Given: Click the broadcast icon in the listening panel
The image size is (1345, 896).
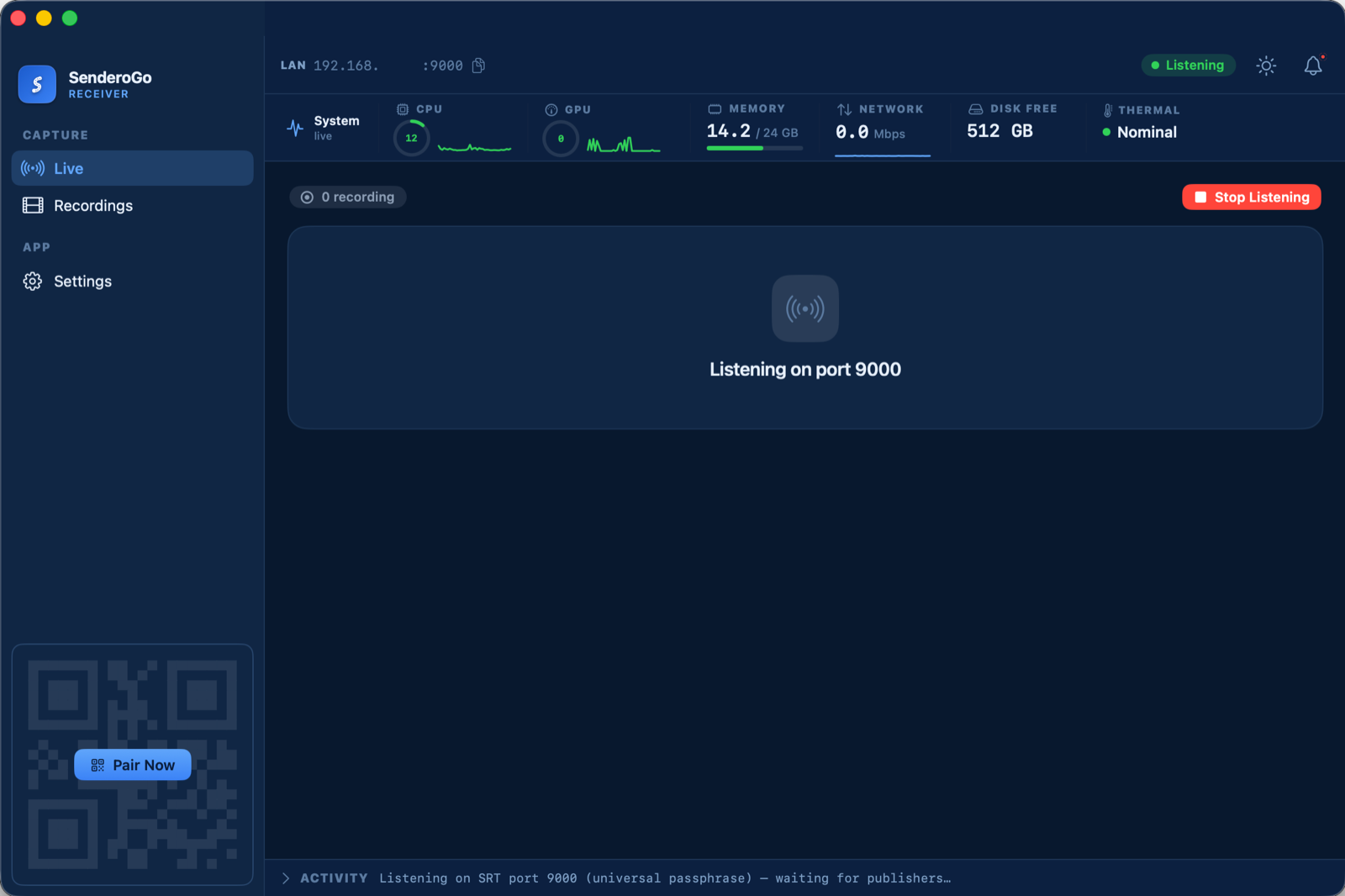Looking at the screenshot, I should [x=805, y=308].
